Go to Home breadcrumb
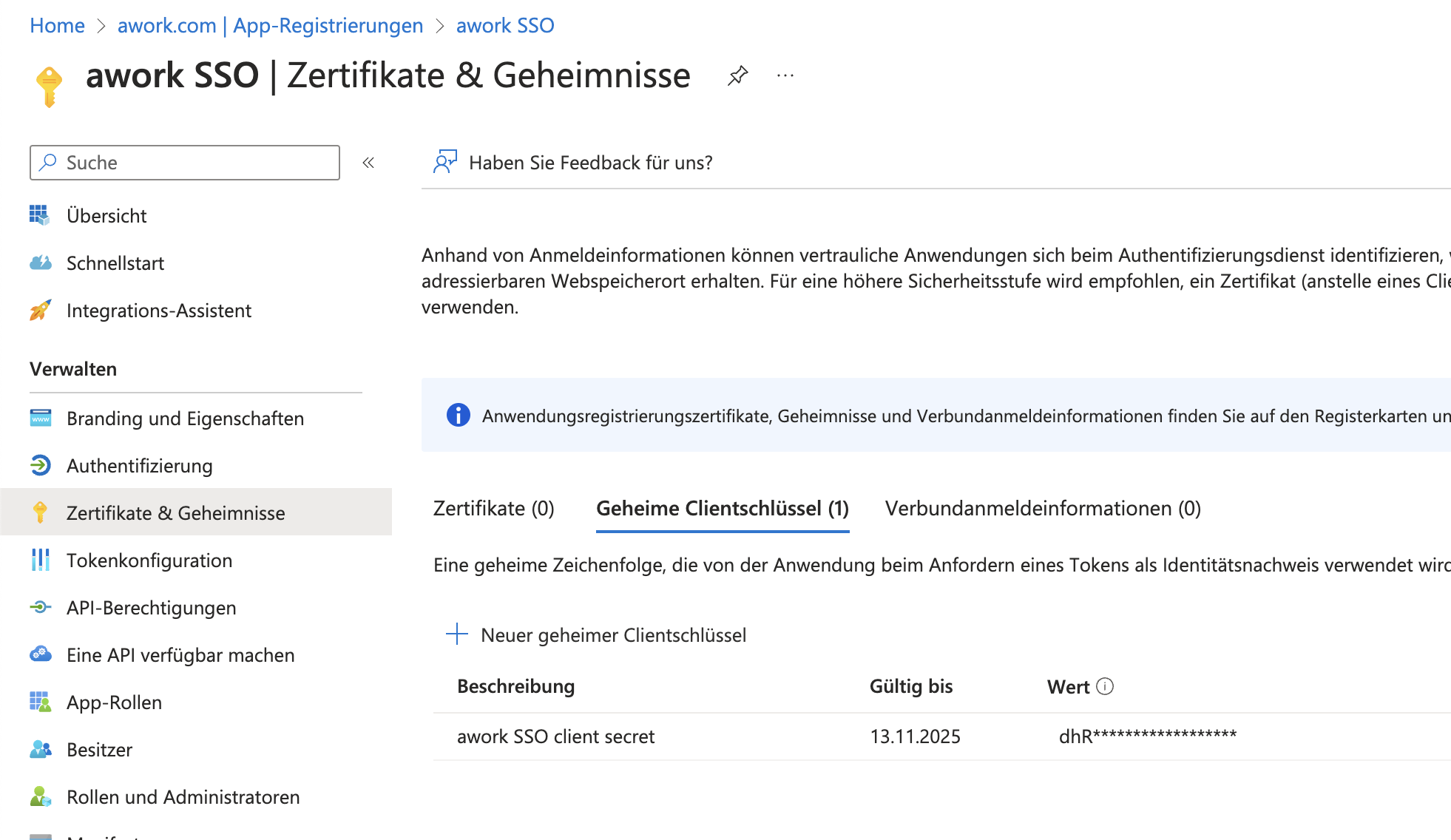This screenshot has width=1451, height=840. 57,25
